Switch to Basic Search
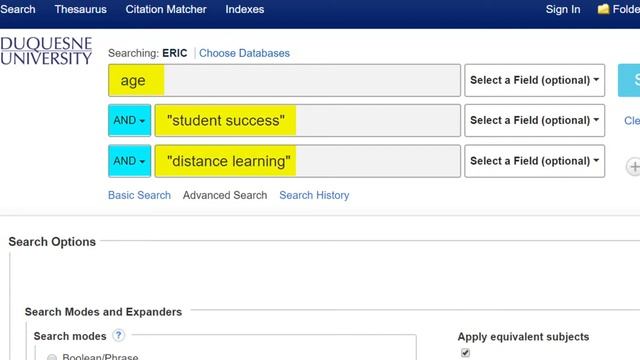 (x=139, y=195)
